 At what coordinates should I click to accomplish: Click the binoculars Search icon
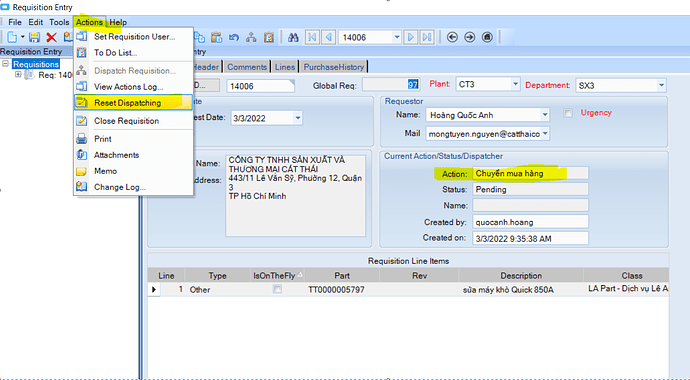pos(294,37)
